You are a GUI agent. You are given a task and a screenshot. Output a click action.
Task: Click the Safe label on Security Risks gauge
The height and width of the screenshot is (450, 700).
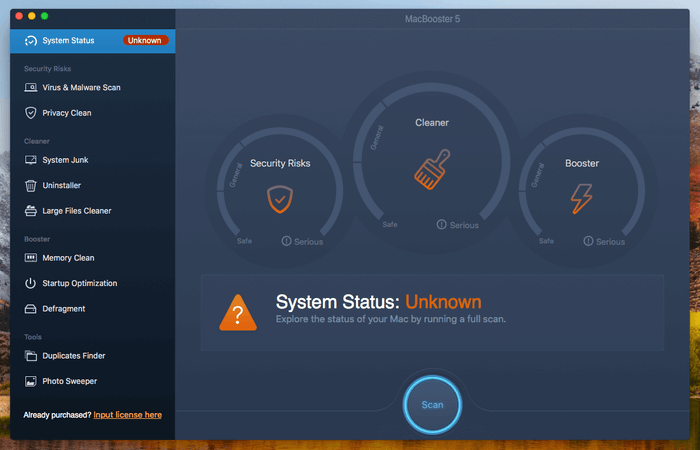[x=244, y=241]
